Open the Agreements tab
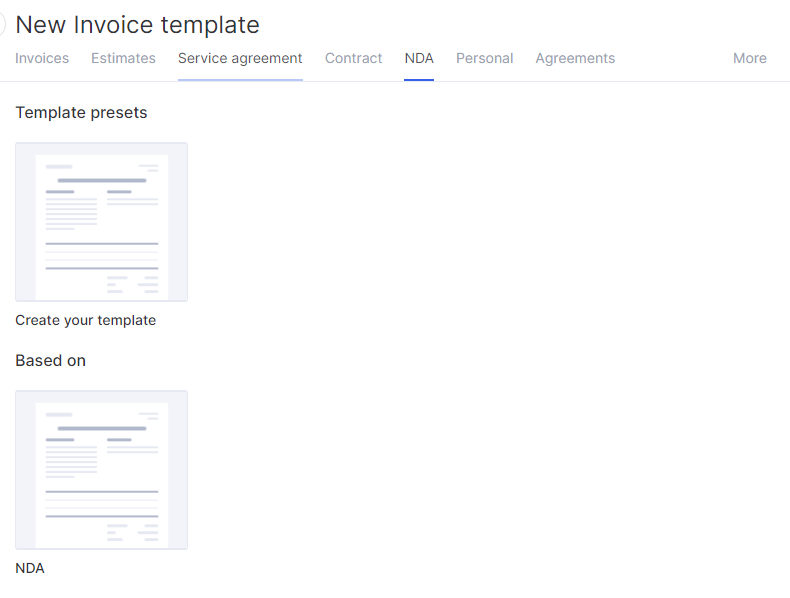Screen dimensions: 790x598 click(575, 58)
